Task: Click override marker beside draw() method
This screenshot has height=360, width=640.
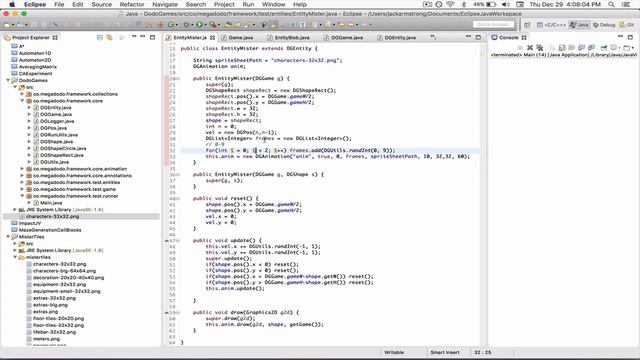Action: [x=167, y=312]
